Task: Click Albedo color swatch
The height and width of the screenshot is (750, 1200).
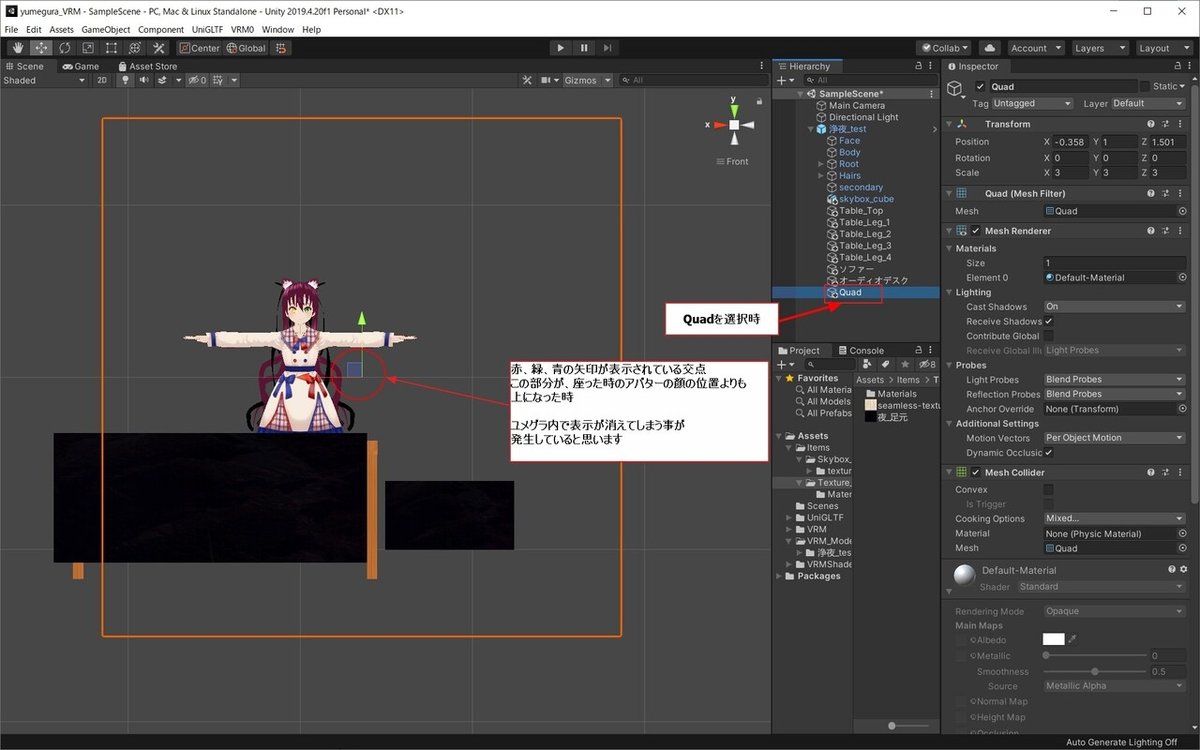Action: tap(1053, 639)
